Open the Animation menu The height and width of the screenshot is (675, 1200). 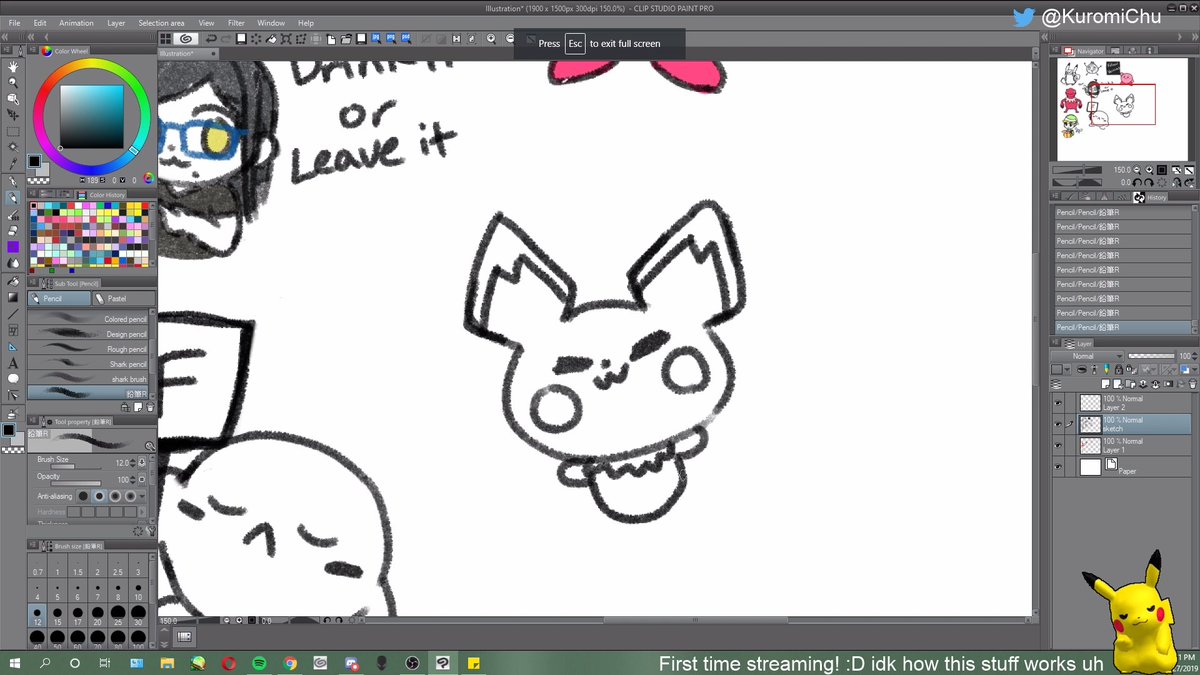tap(76, 22)
